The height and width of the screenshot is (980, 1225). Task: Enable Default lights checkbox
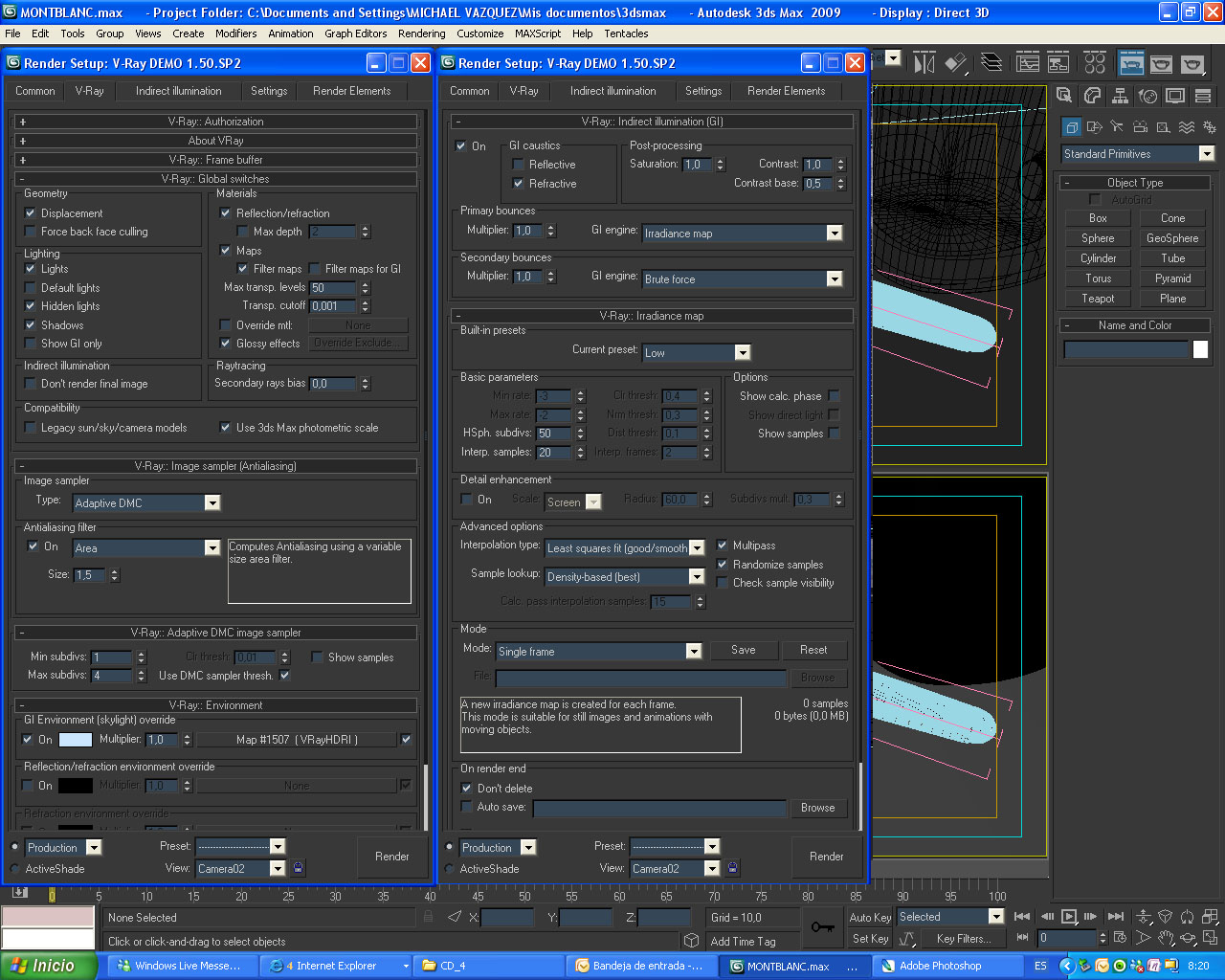pos(31,288)
